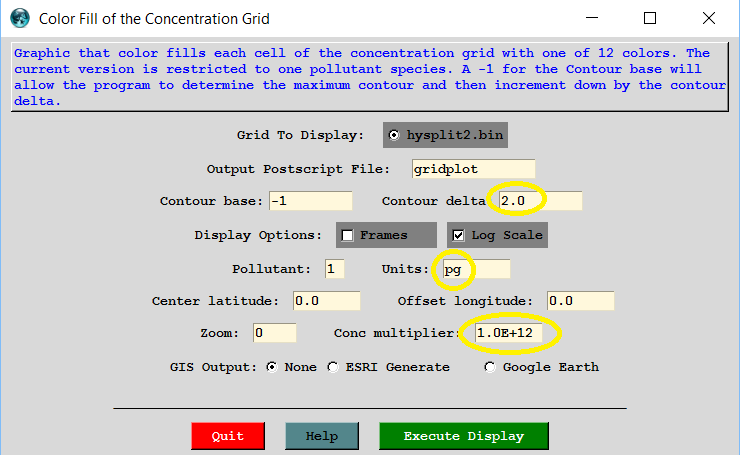Click the Offset longitude field
This screenshot has height=455, width=740.
(x=580, y=301)
